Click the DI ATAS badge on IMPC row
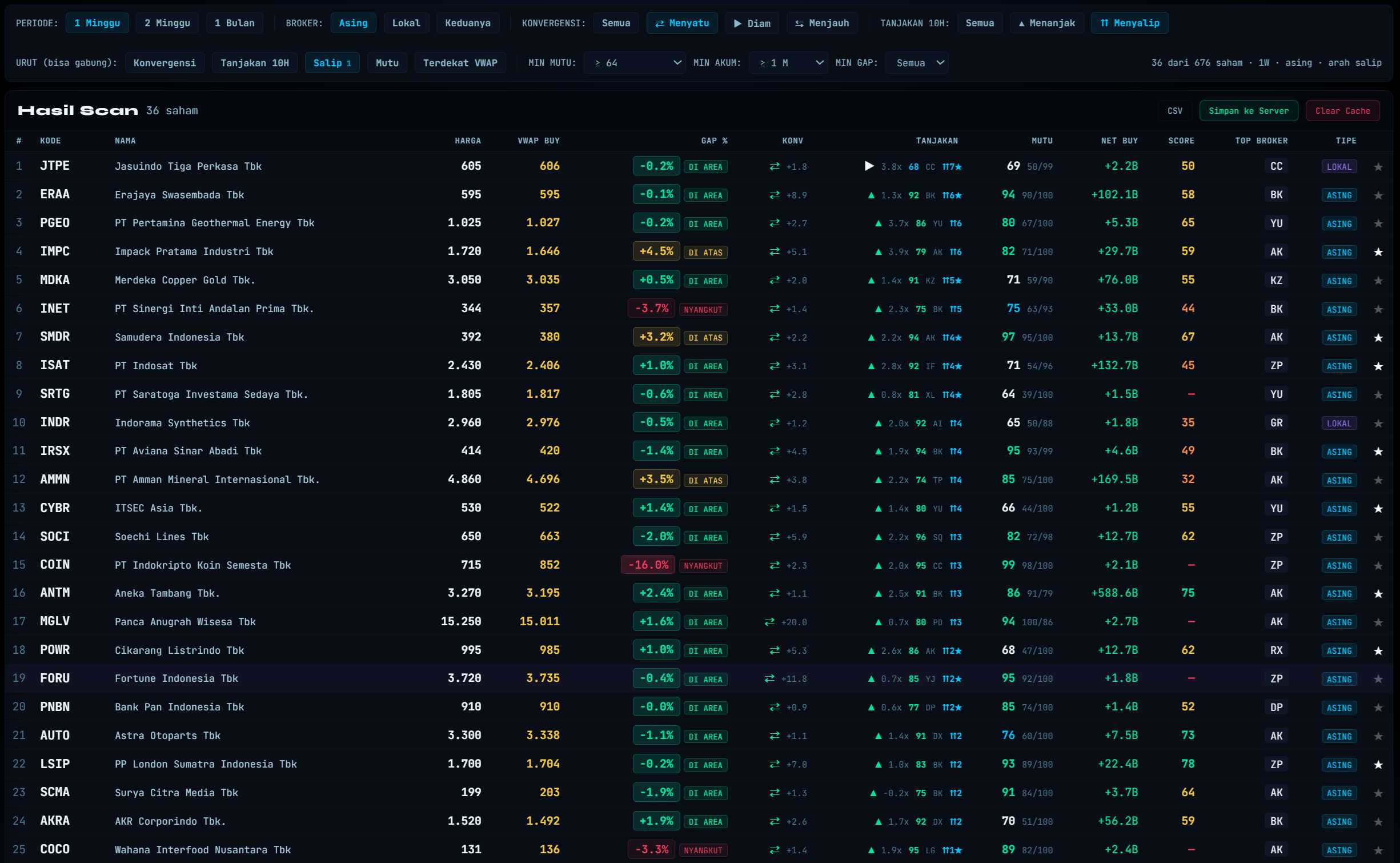Image resolution: width=1400 pixels, height=863 pixels. (x=705, y=252)
